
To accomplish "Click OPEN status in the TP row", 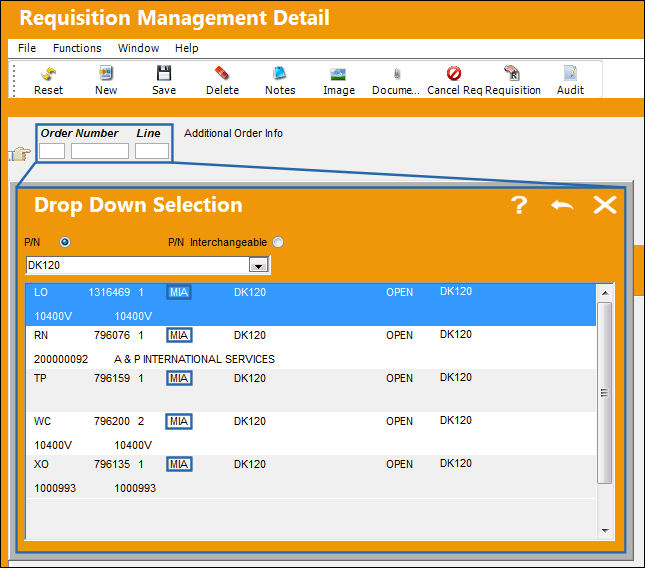I will [x=399, y=378].
